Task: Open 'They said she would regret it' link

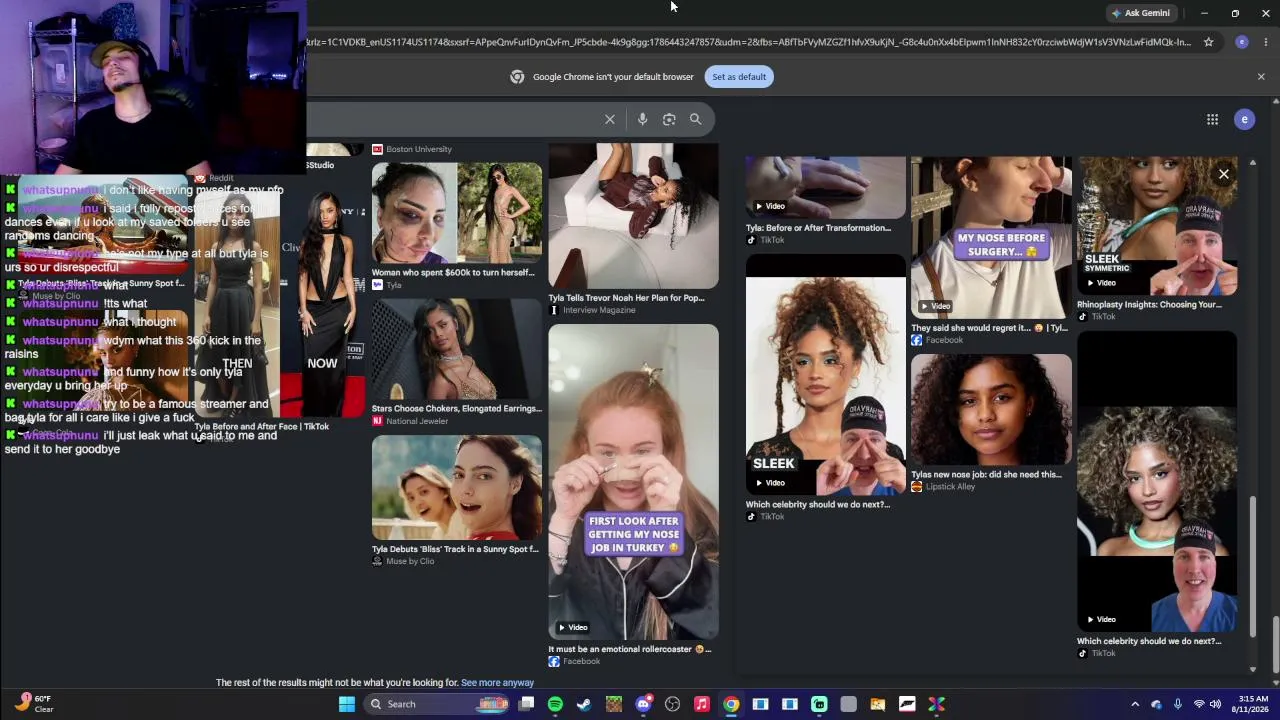Action: (x=989, y=328)
